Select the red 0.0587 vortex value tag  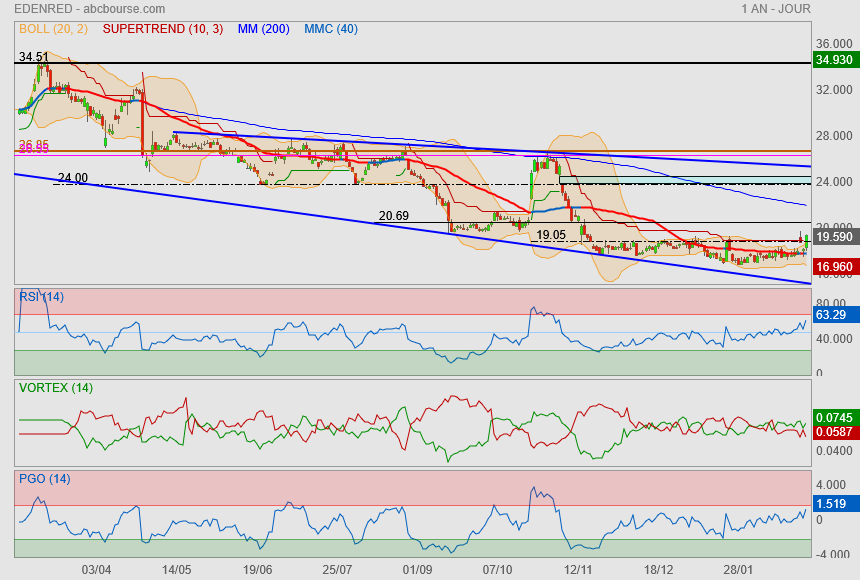tap(834, 432)
